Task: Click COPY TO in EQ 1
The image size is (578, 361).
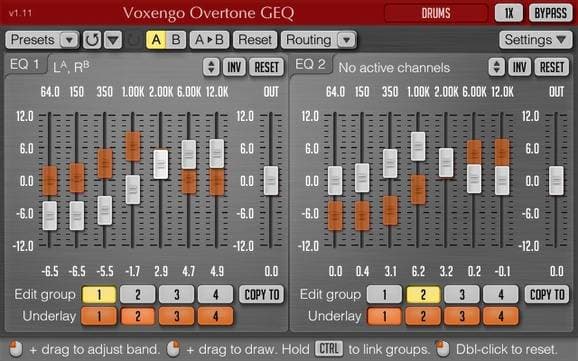Action: [x=262, y=295]
